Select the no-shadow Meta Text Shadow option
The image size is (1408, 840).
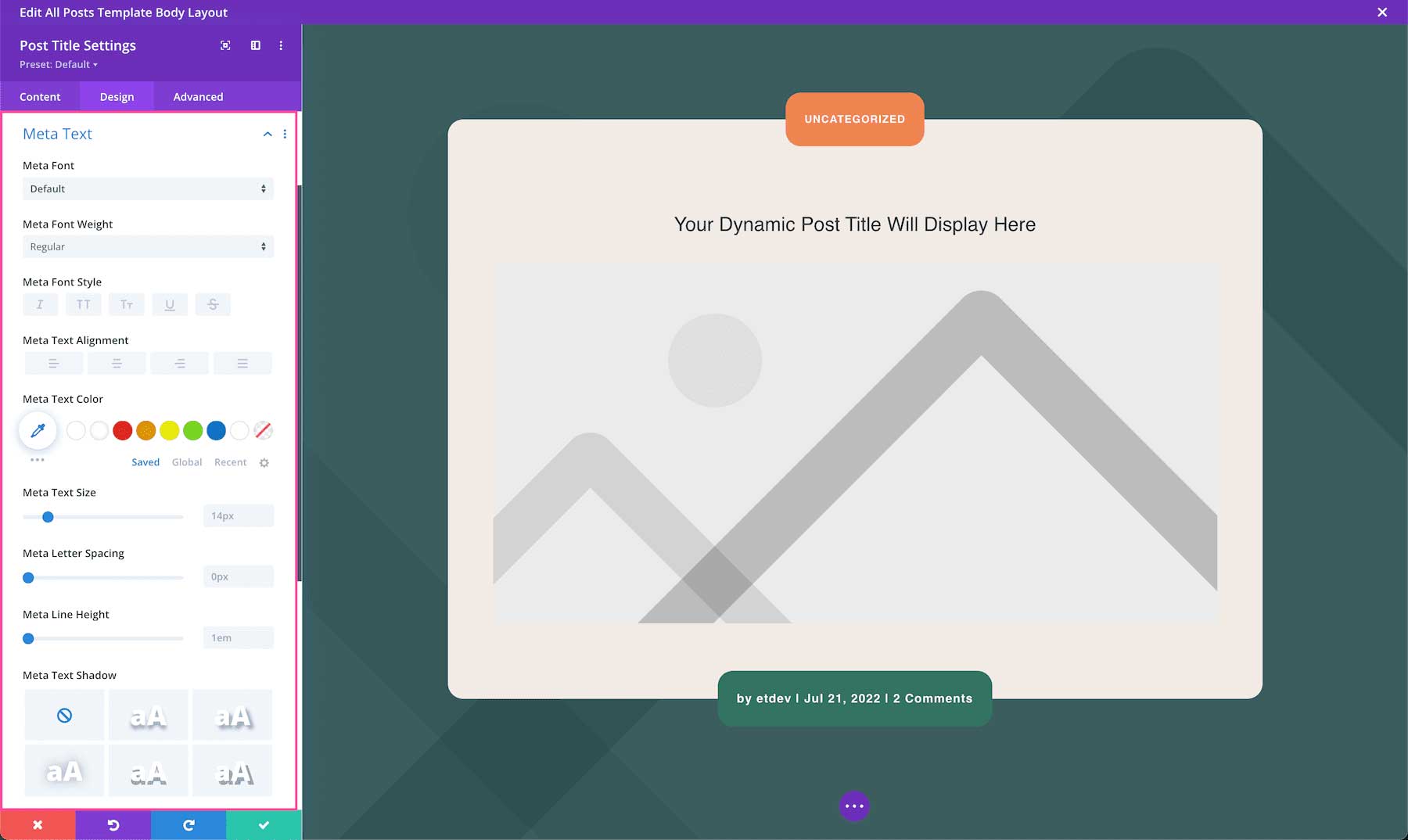tap(63, 714)
